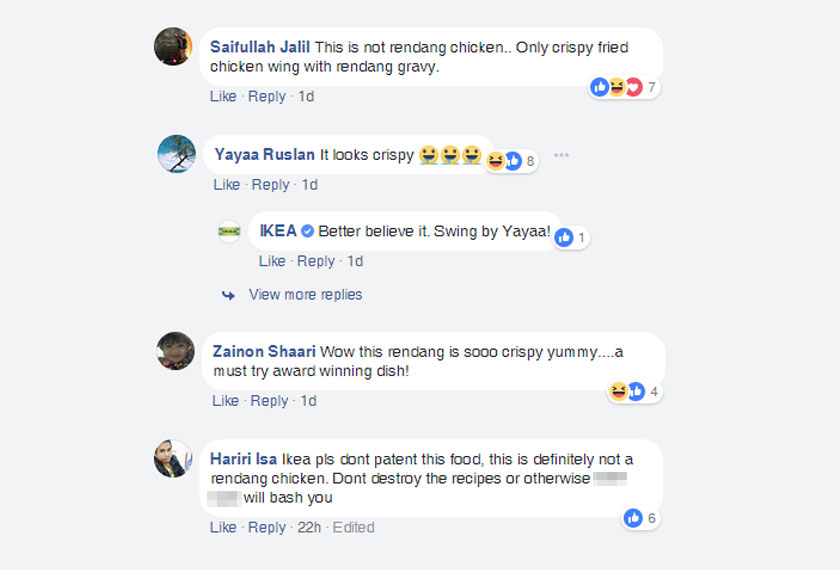Screen dimensions: 840x570
Task: Click the like count on Hariri Isa's comment
Action: pos(640,518)
